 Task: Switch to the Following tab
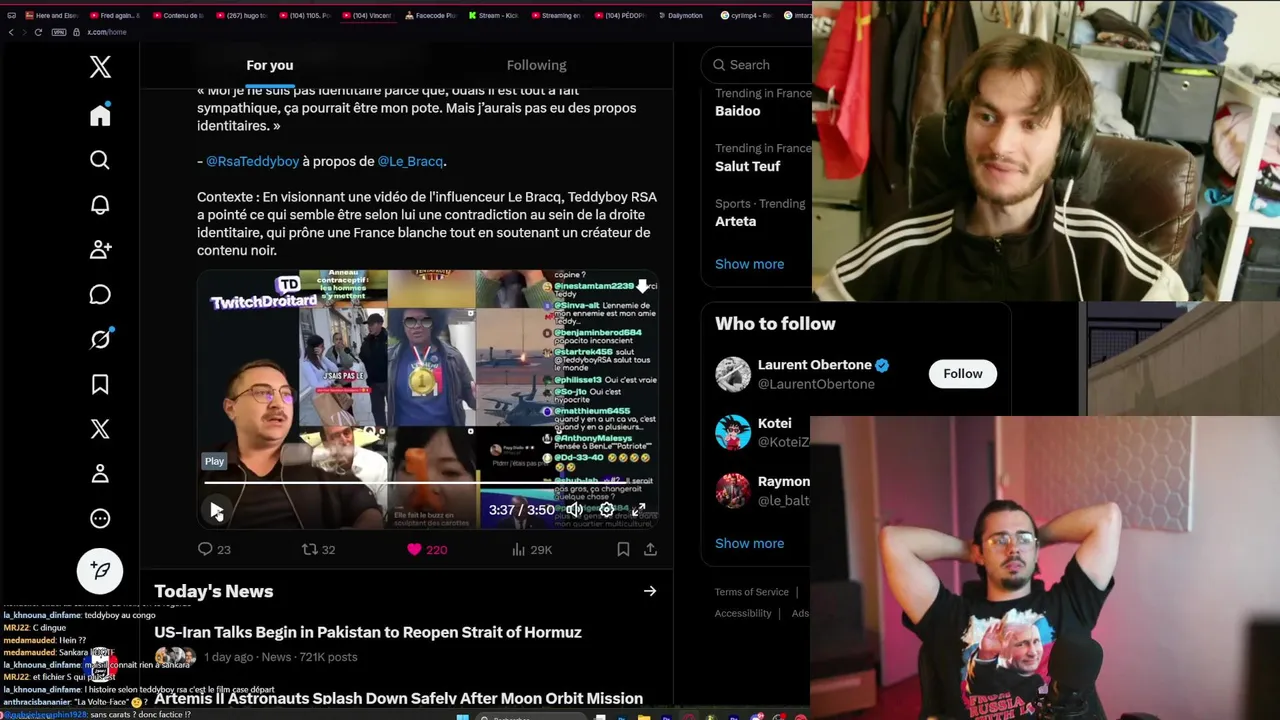pyautogui.click(x=536, y=65)
